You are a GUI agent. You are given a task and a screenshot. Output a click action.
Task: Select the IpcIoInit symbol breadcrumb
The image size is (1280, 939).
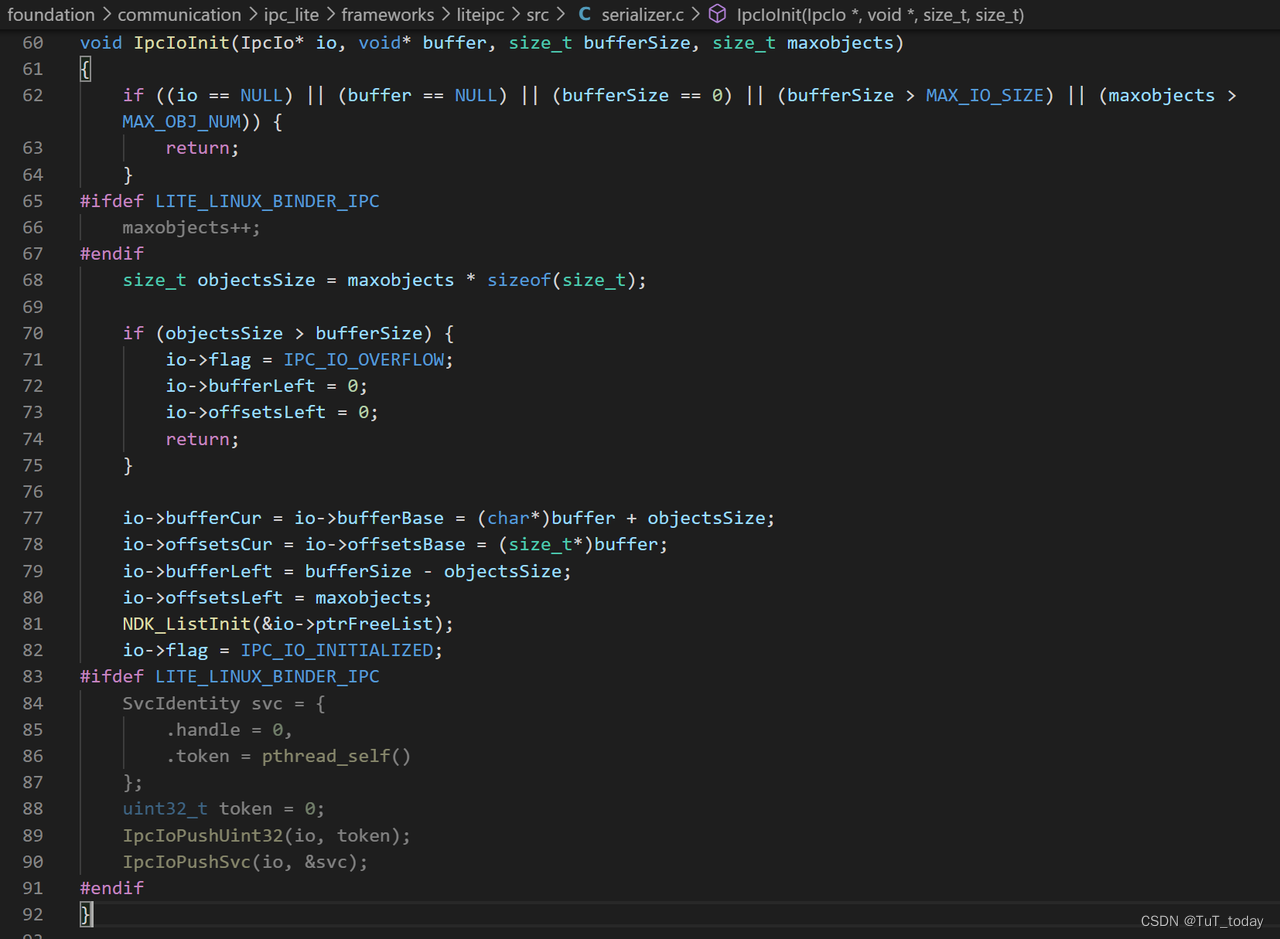[880, 15]
